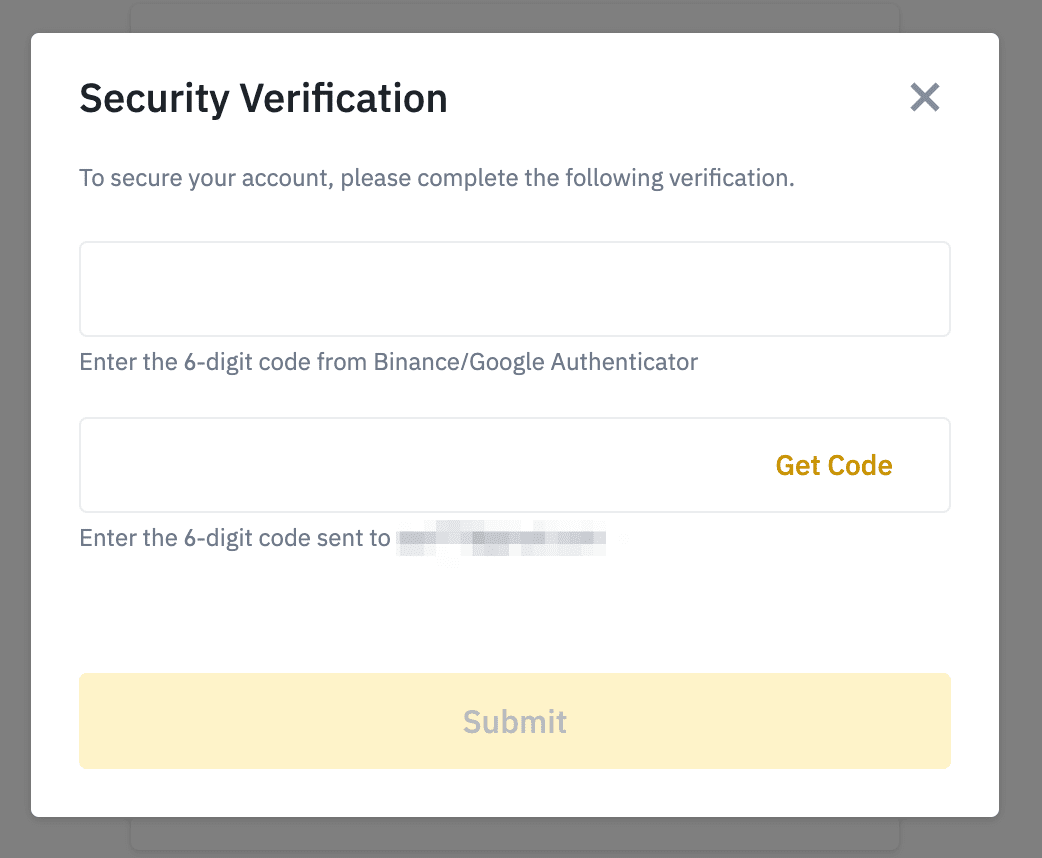The height and width of the screenshot is (858, 1042).
Task: Click the 'To secure your account' instruction text
Action: click(x=436, y=179)
